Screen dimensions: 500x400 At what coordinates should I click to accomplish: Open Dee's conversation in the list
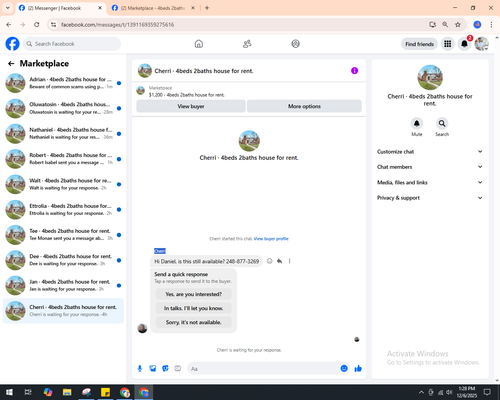(x=63, y=260)
